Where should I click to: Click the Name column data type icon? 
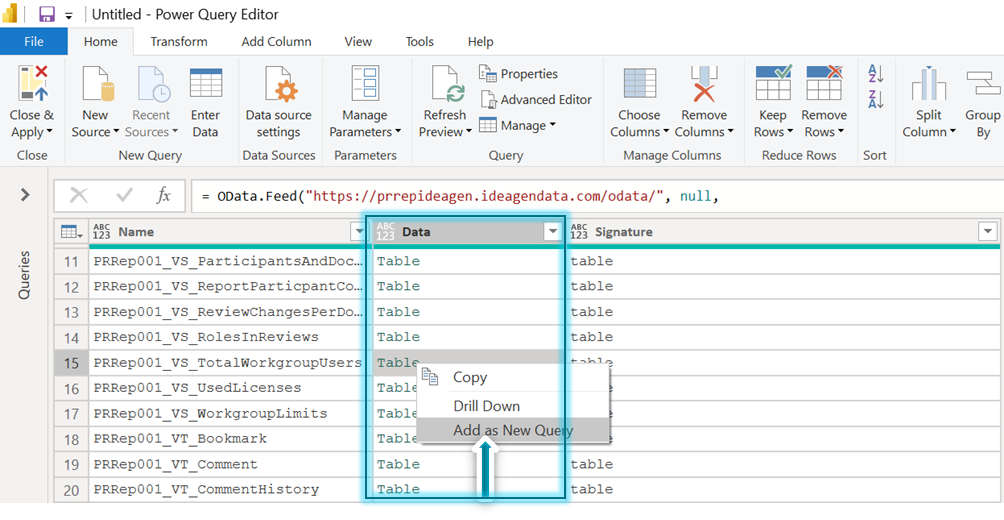coord(102,232)
